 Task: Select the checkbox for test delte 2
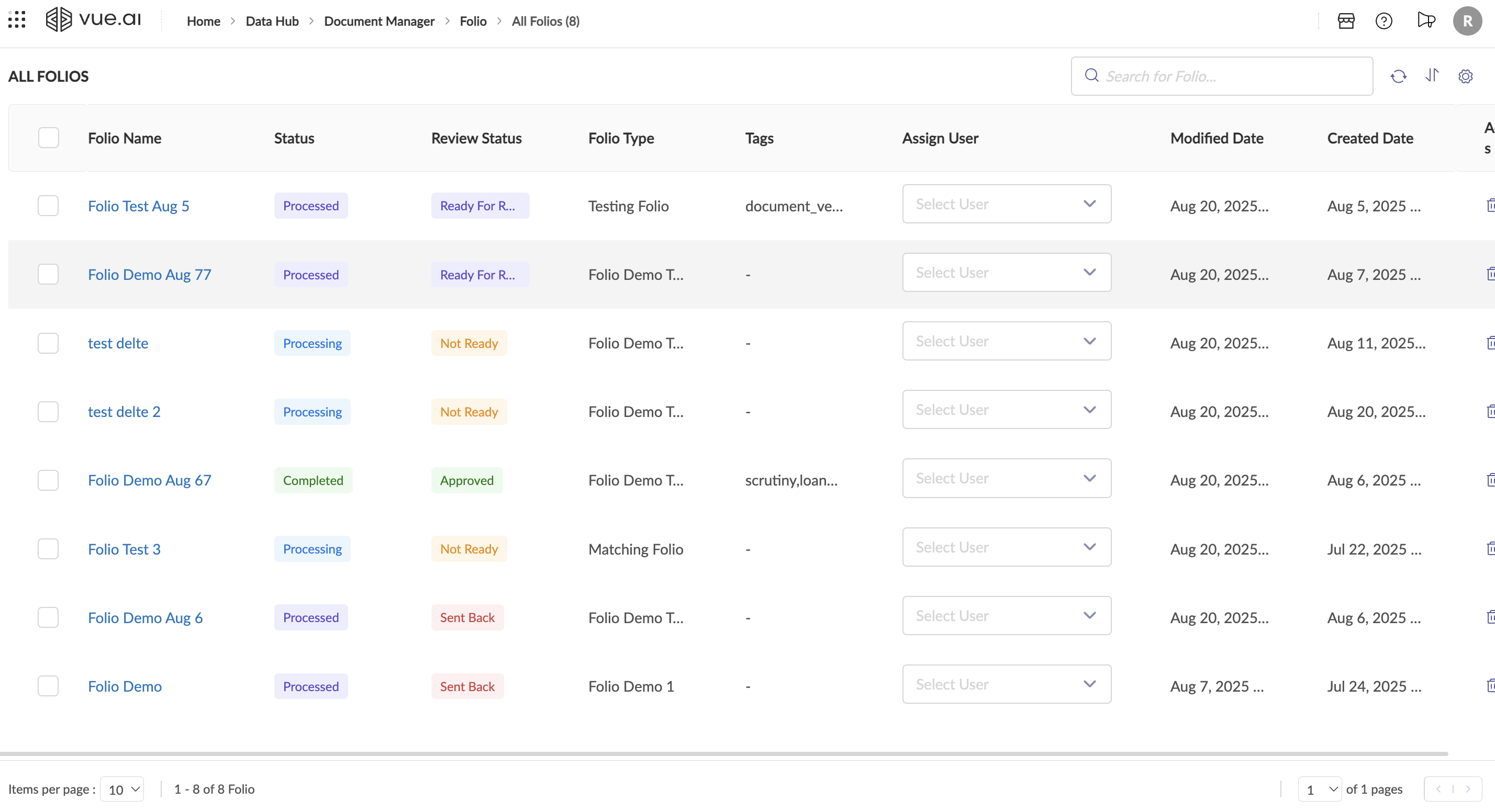click(48, 412)
